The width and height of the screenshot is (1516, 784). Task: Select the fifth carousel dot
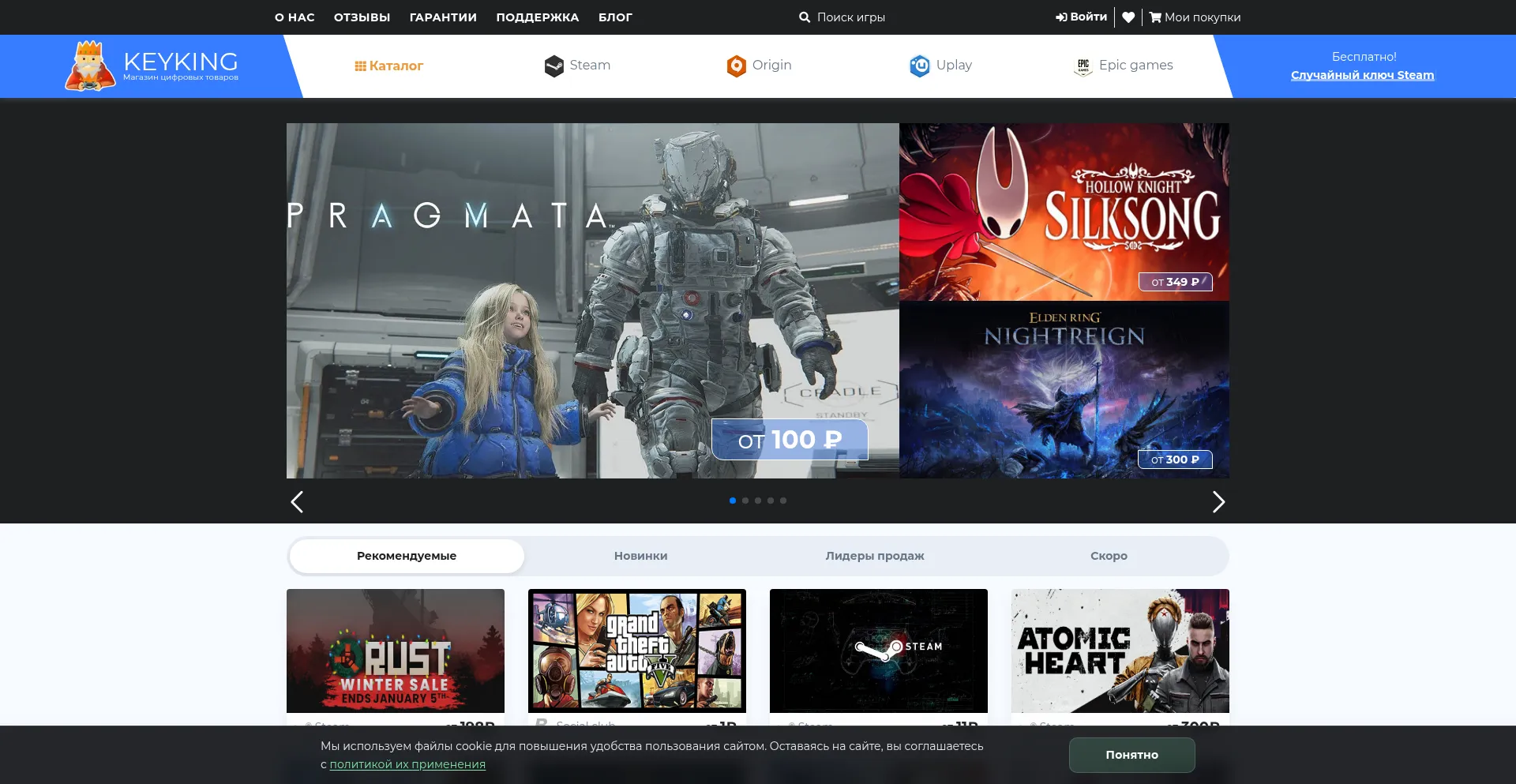pos(783,501)
